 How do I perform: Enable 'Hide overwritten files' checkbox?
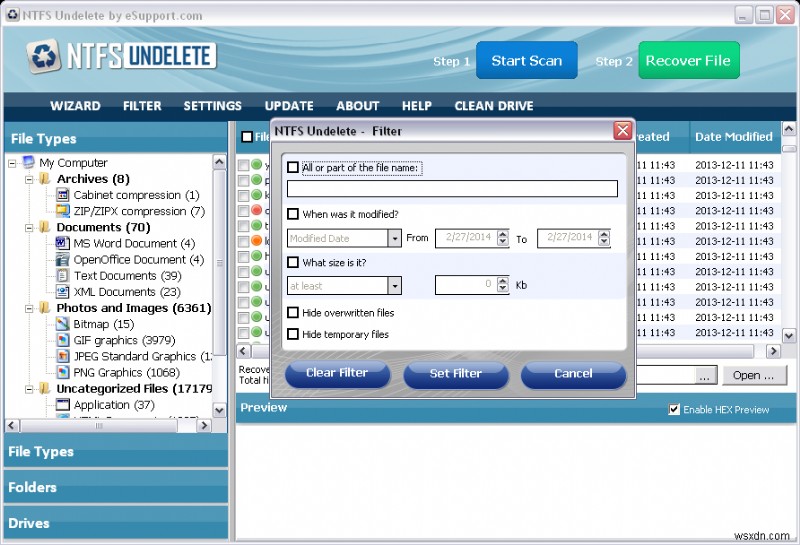[293, 312]
